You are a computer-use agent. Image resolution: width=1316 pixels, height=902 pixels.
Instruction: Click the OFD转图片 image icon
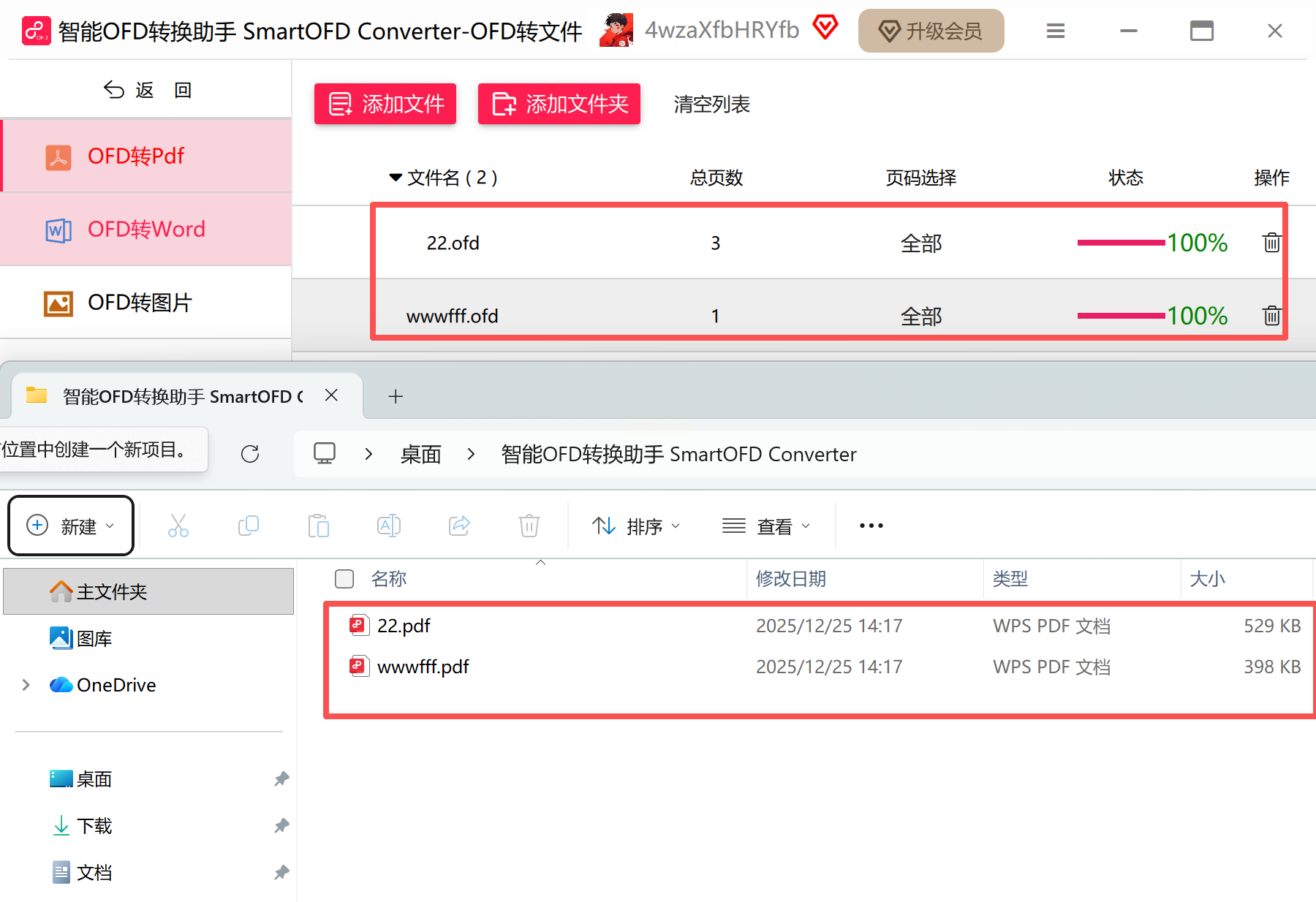[58, 303]
